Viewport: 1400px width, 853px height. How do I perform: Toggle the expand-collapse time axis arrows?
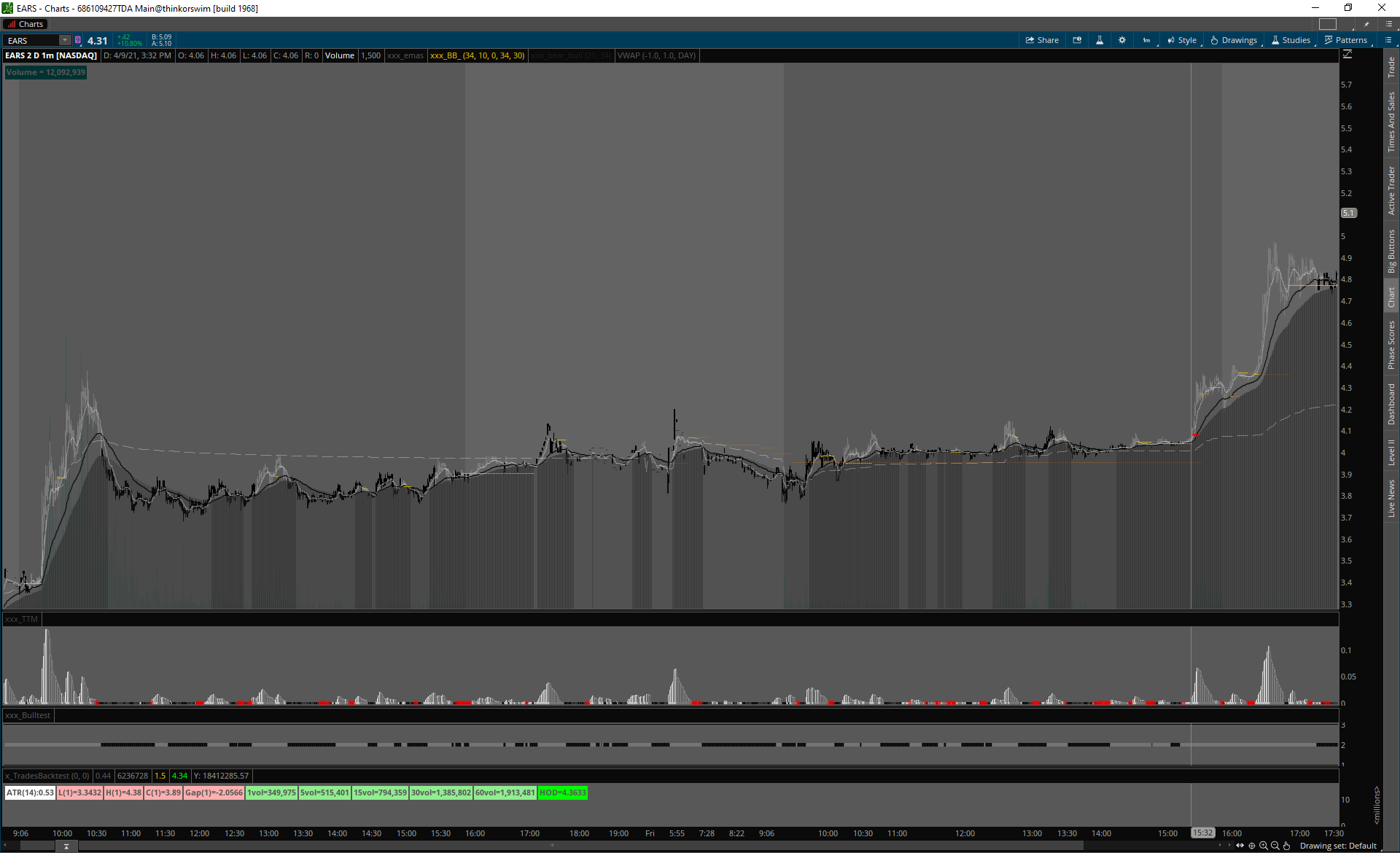click(1240, 846)
